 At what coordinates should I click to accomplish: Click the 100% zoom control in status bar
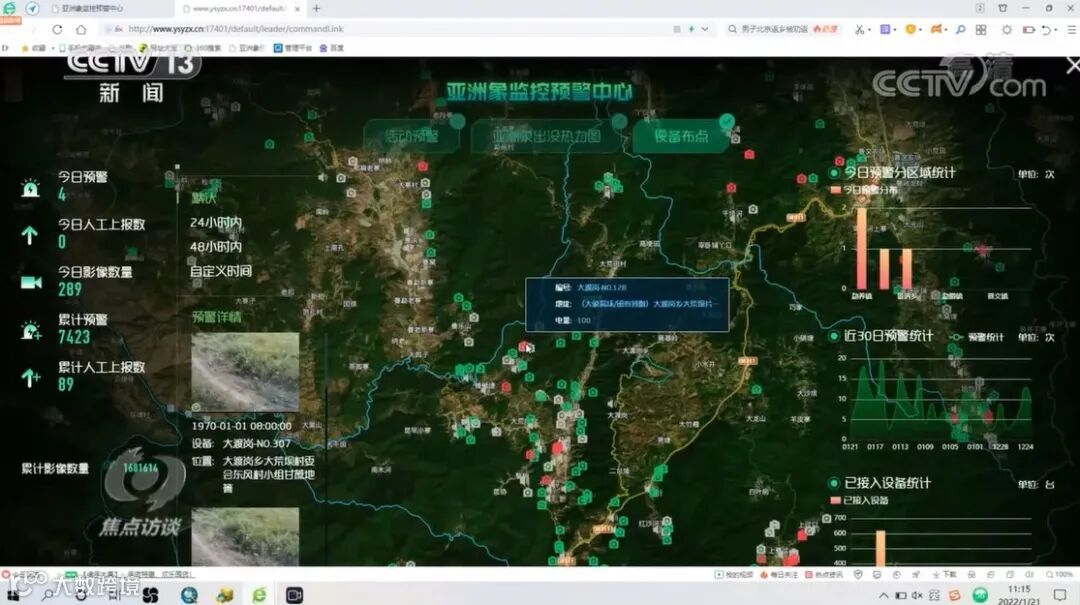(x=1059, y=574)
